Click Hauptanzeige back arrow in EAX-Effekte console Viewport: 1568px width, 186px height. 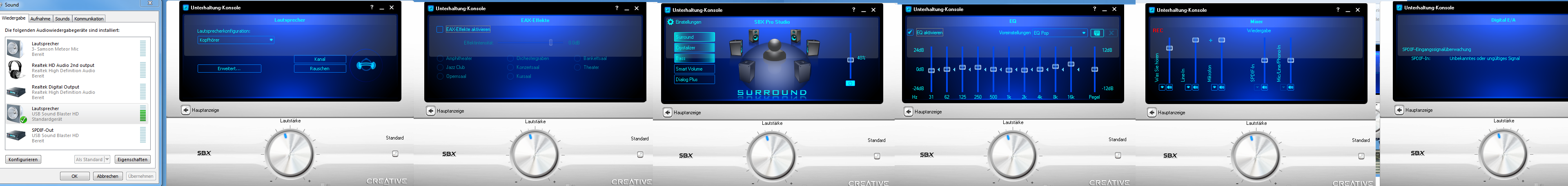coord(431,111)
